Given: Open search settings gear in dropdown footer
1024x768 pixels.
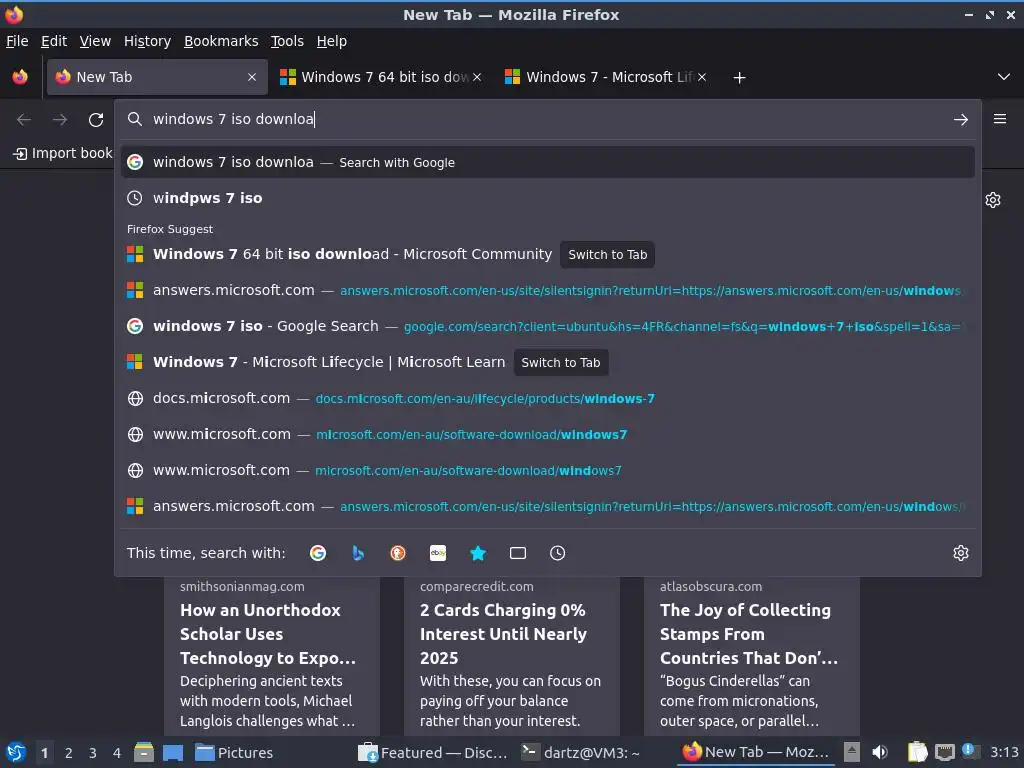Looking at the screenshot, I should pyautogui.click(x=961, y=553).
